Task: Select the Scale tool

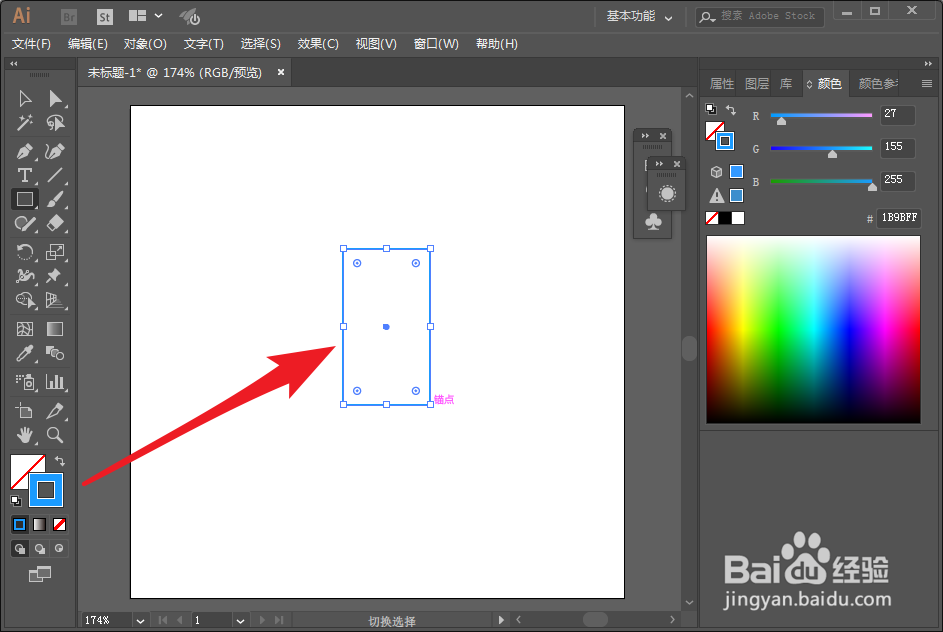Action: tap(55, 252)
